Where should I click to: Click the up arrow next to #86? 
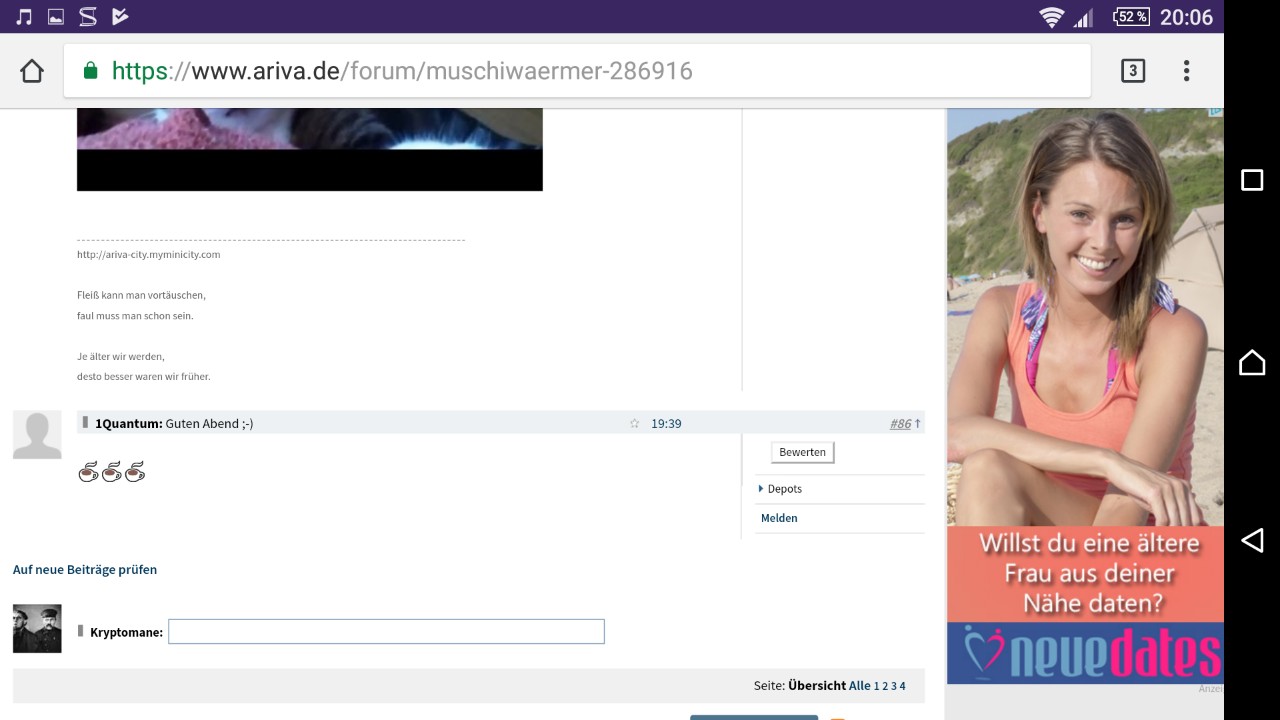918,424
